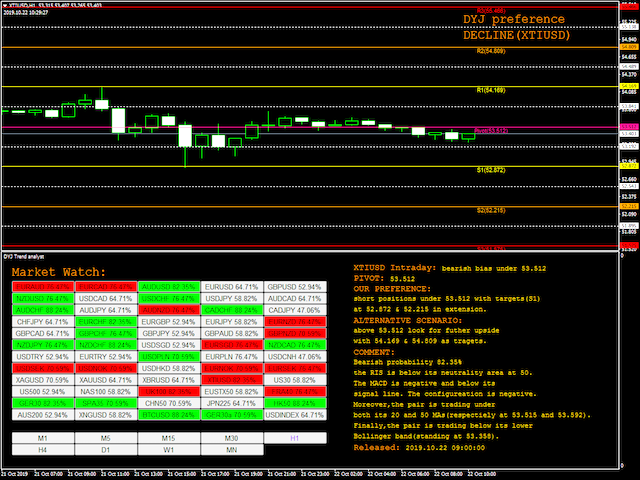This screenshot has width=640, height=480.
Task: Open the USDTRY 52.94% symbol
Action: click(x=42, y=356)
